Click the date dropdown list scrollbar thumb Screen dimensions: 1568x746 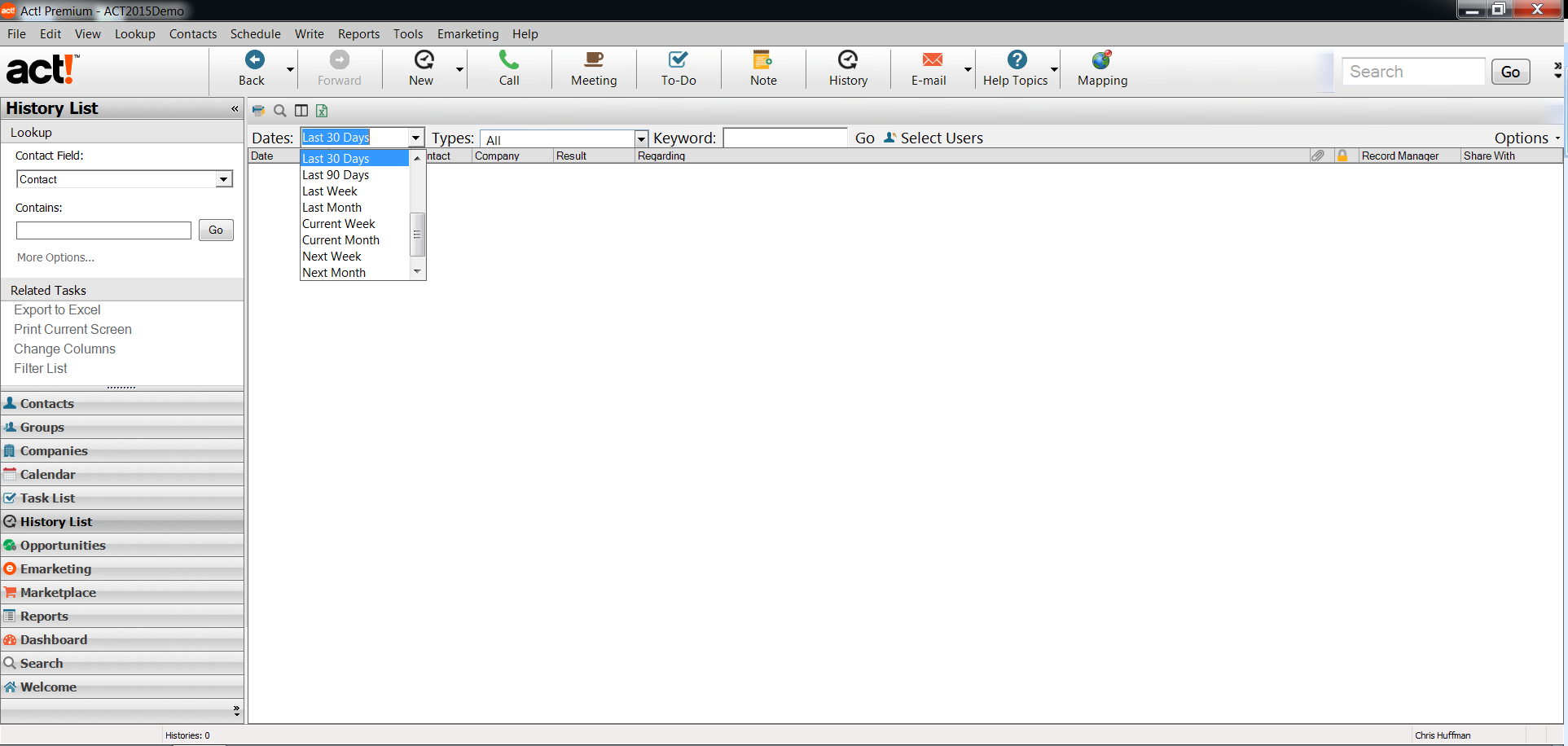coord(417,235)
